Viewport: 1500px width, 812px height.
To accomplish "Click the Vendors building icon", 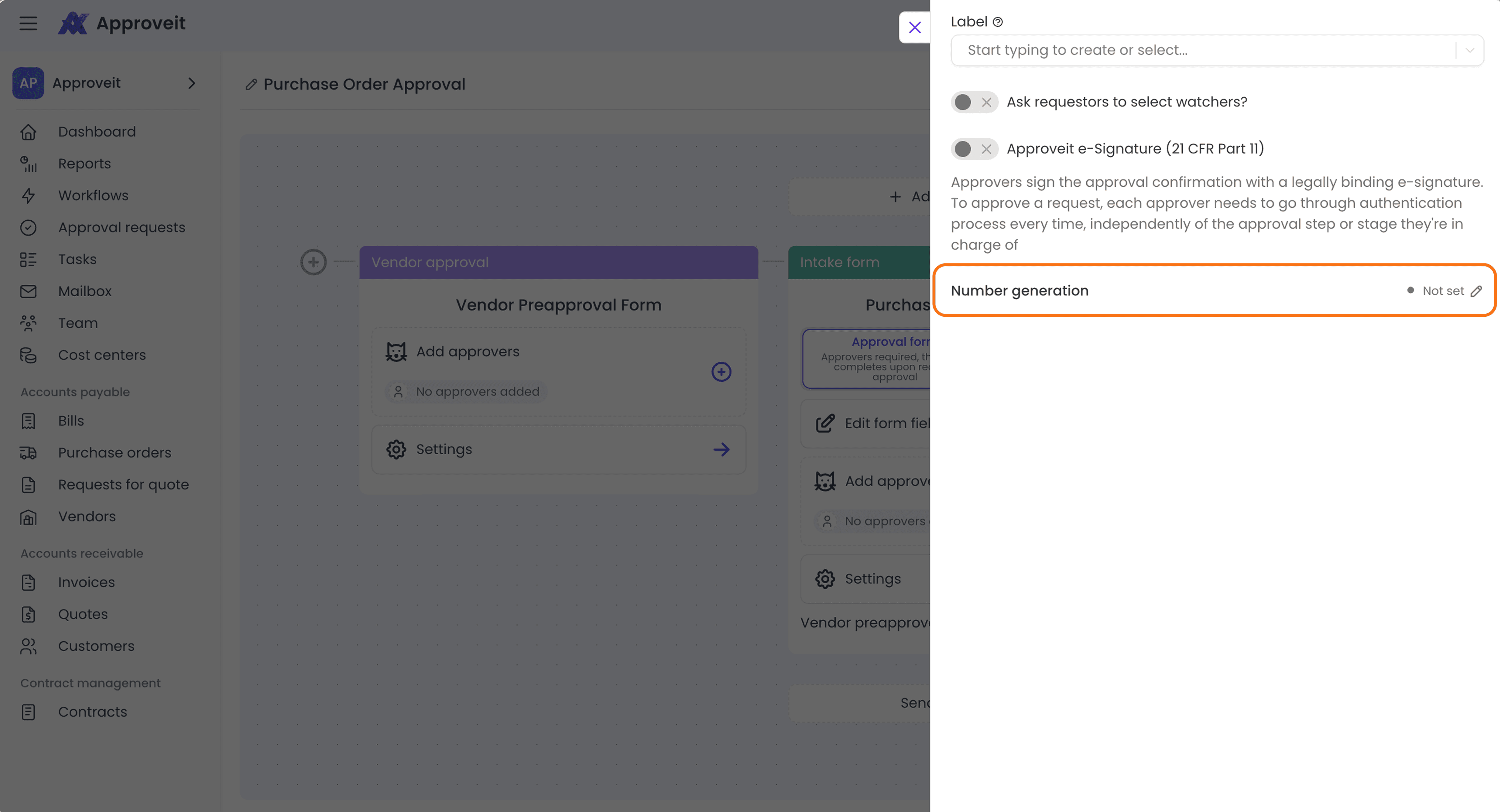I will click(28, 517).
